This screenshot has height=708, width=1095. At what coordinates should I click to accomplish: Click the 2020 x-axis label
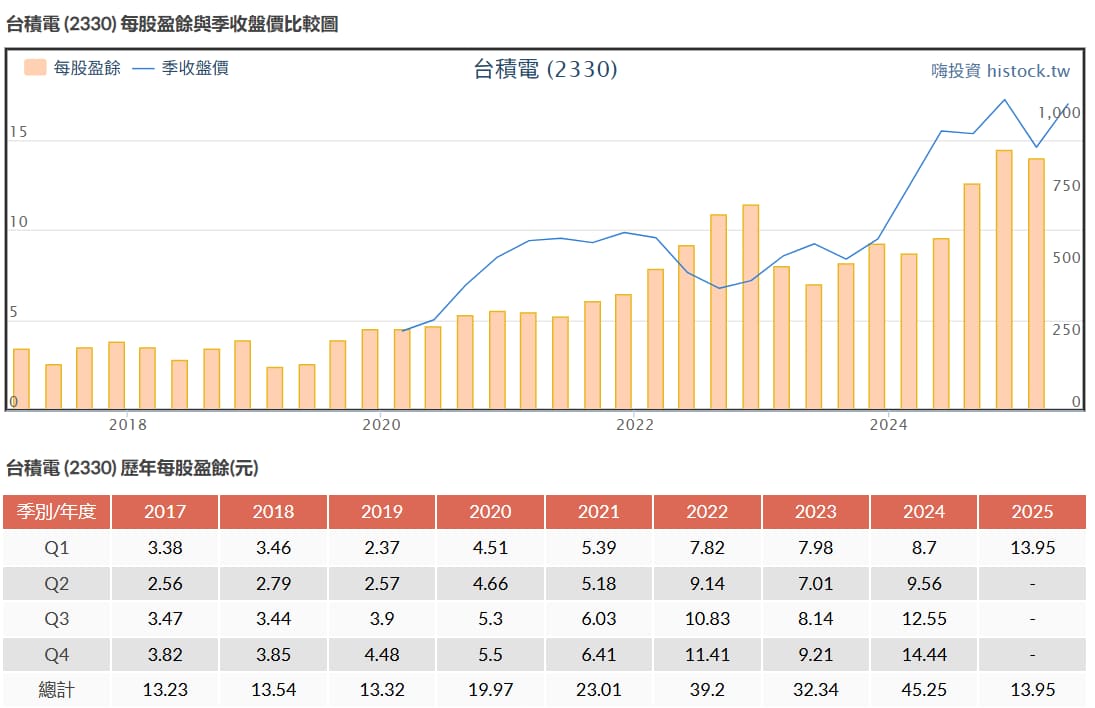tap(381, 425)
